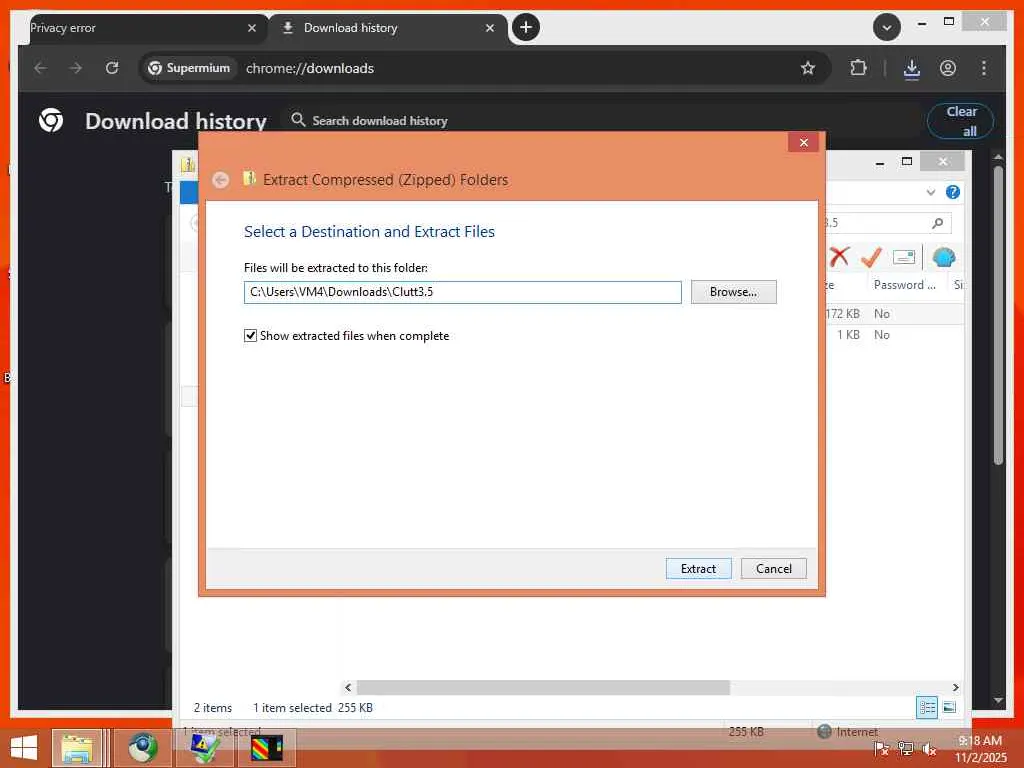Open the extensions puzzle icon
This screenshot has height=768, width=1024.
[858, 68]
